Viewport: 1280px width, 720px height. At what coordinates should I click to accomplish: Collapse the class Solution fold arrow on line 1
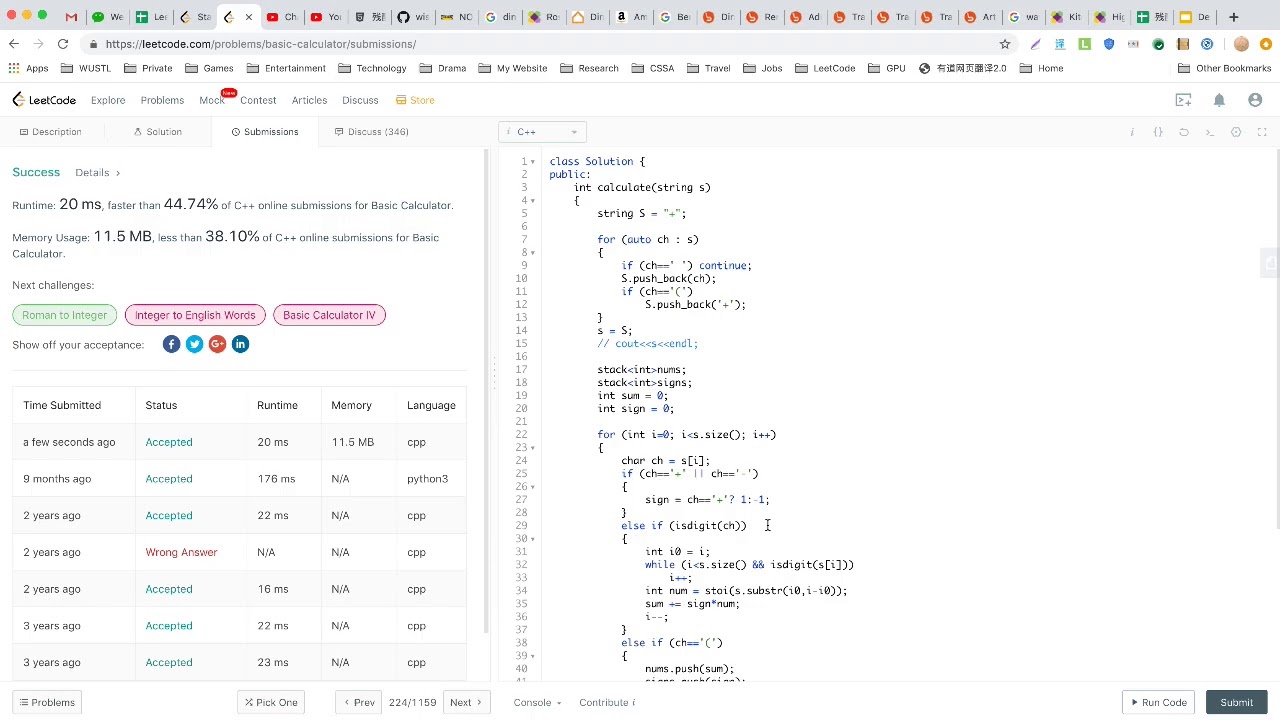(x=533, y=162)
